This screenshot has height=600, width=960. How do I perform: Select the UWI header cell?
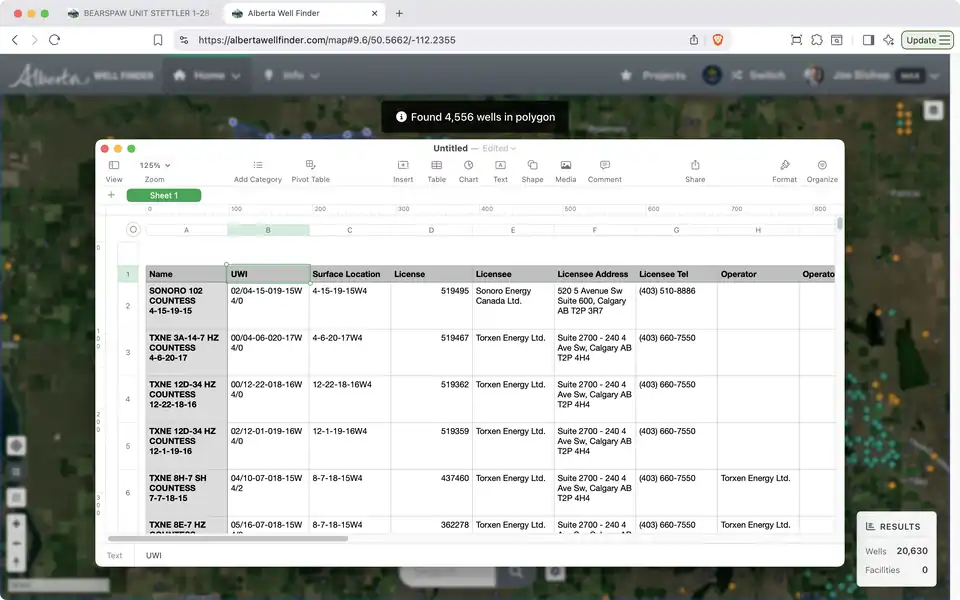pos(268,274)
